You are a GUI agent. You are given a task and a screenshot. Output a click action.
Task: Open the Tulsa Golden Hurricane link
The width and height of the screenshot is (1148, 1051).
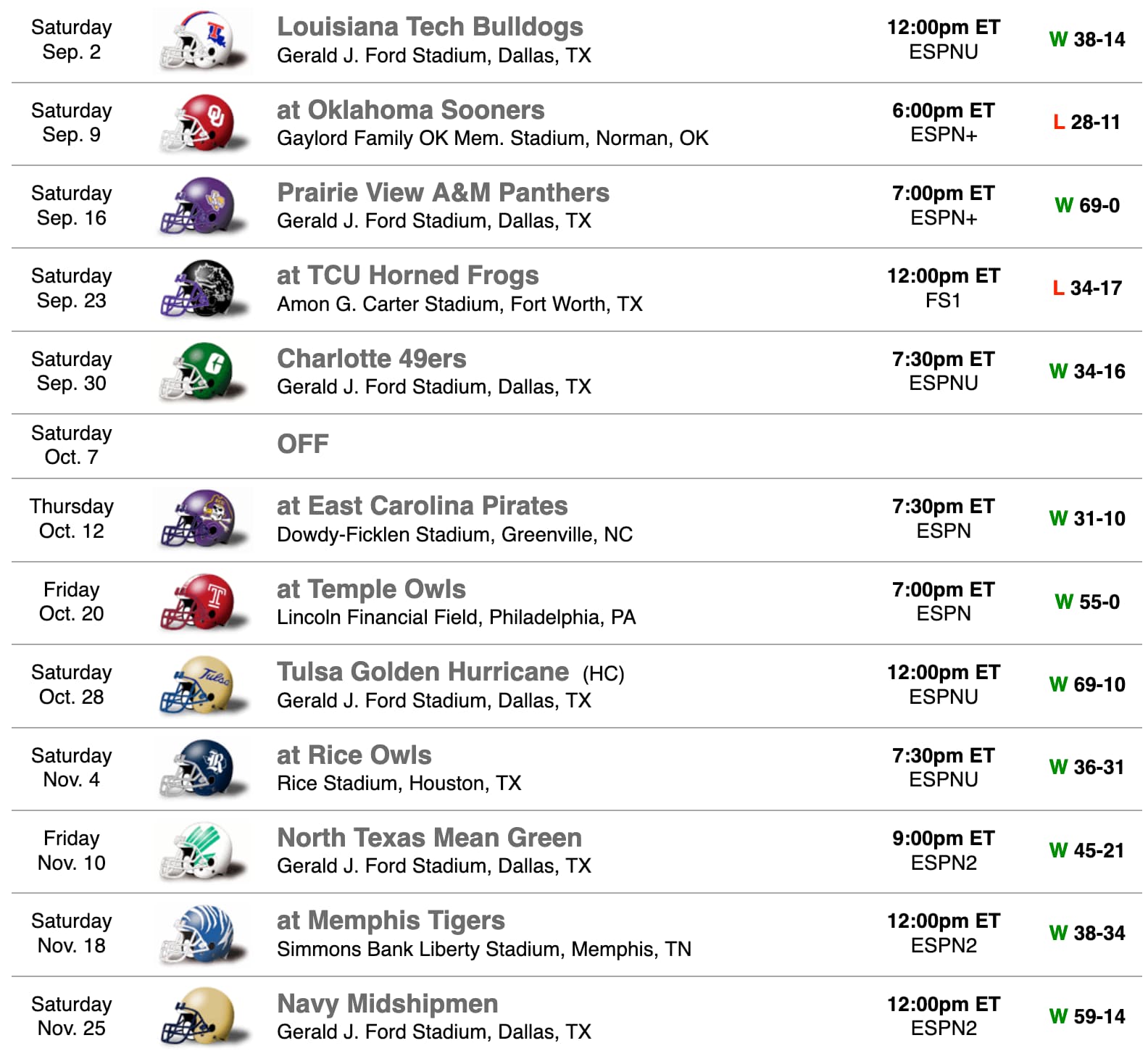pyautogui.click(x=423, y=672)
